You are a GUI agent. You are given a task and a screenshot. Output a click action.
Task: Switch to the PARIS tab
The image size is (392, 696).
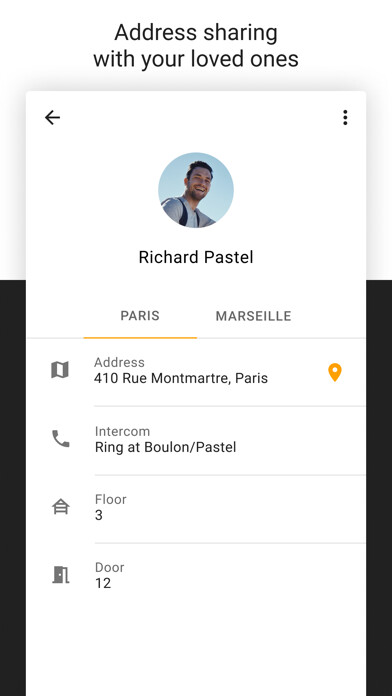pyautogui.click(x=140, y=316)
